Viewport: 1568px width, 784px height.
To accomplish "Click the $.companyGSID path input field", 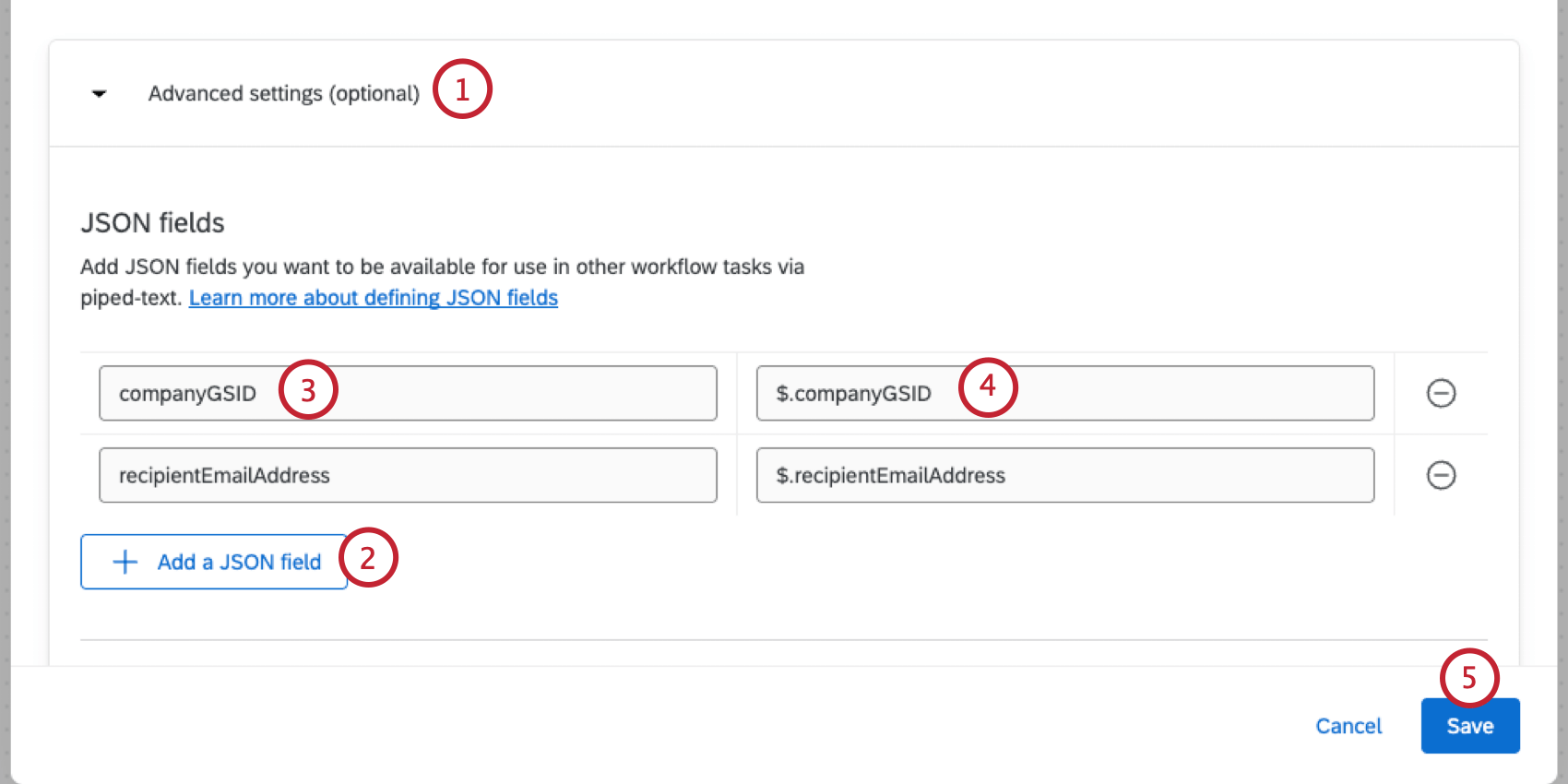I will (x=1065, y=393).
